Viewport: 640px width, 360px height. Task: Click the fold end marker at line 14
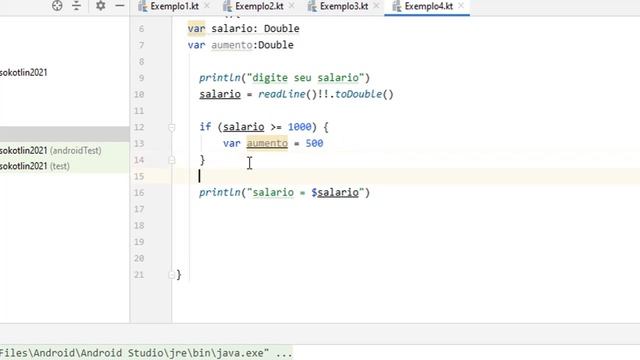[172, 160]
